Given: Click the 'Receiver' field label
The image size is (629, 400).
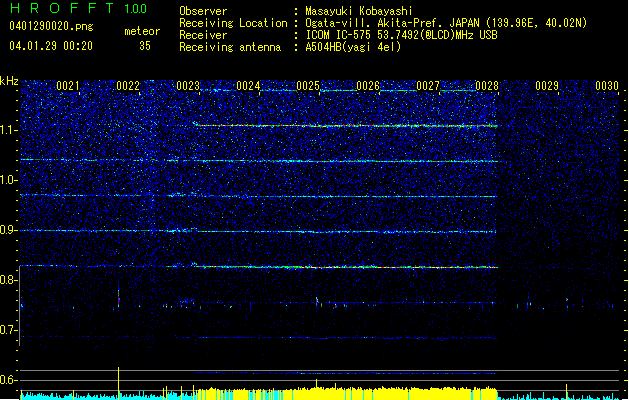Looking at the screenshot, I should 203,35.
